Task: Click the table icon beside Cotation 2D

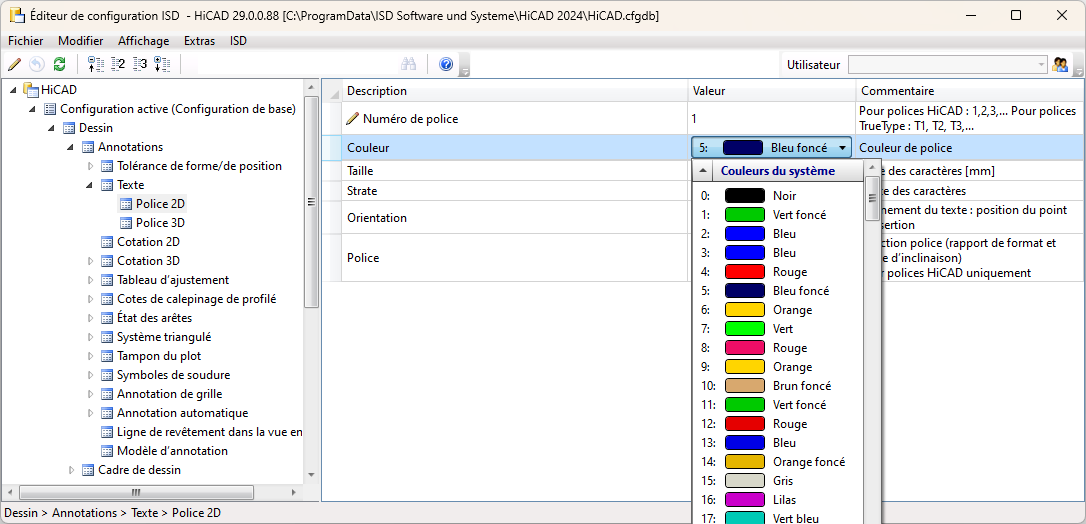Action: 107,242
